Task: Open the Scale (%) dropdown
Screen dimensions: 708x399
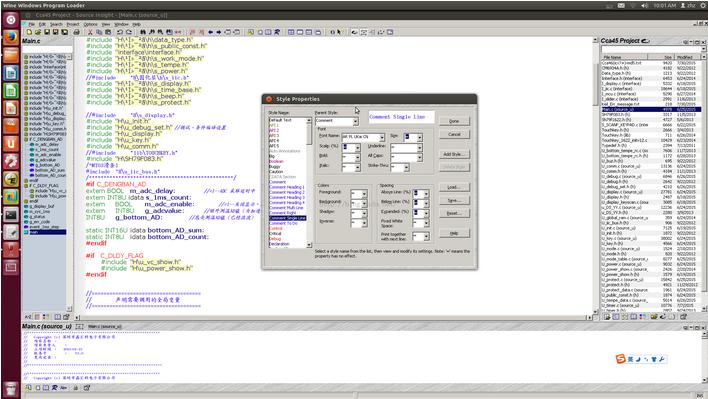Action: tap(358, 148)
